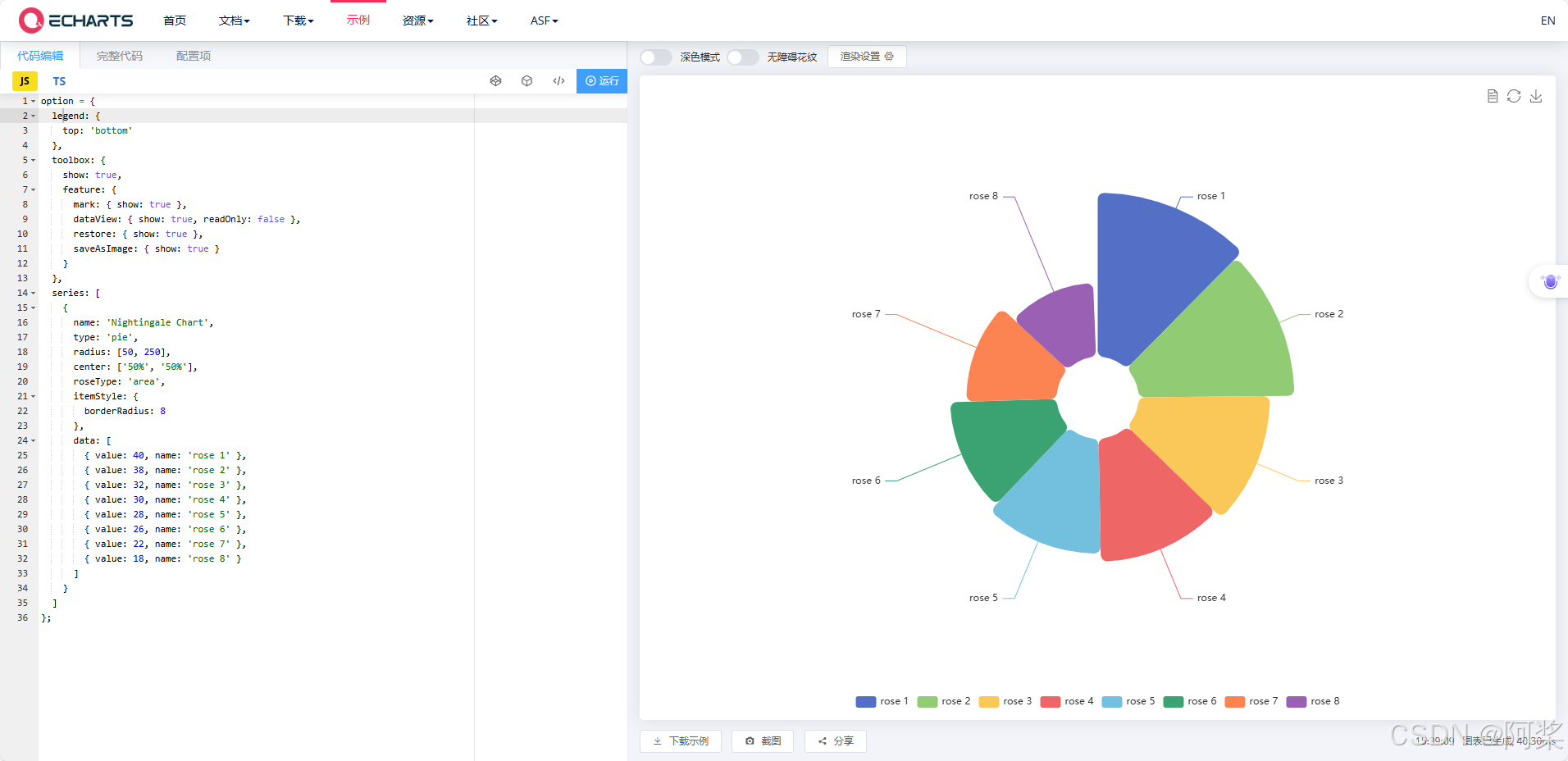Click the 分享 share button
The width and height of the screenshot is (1568, 761).
(x=835, y=740)
